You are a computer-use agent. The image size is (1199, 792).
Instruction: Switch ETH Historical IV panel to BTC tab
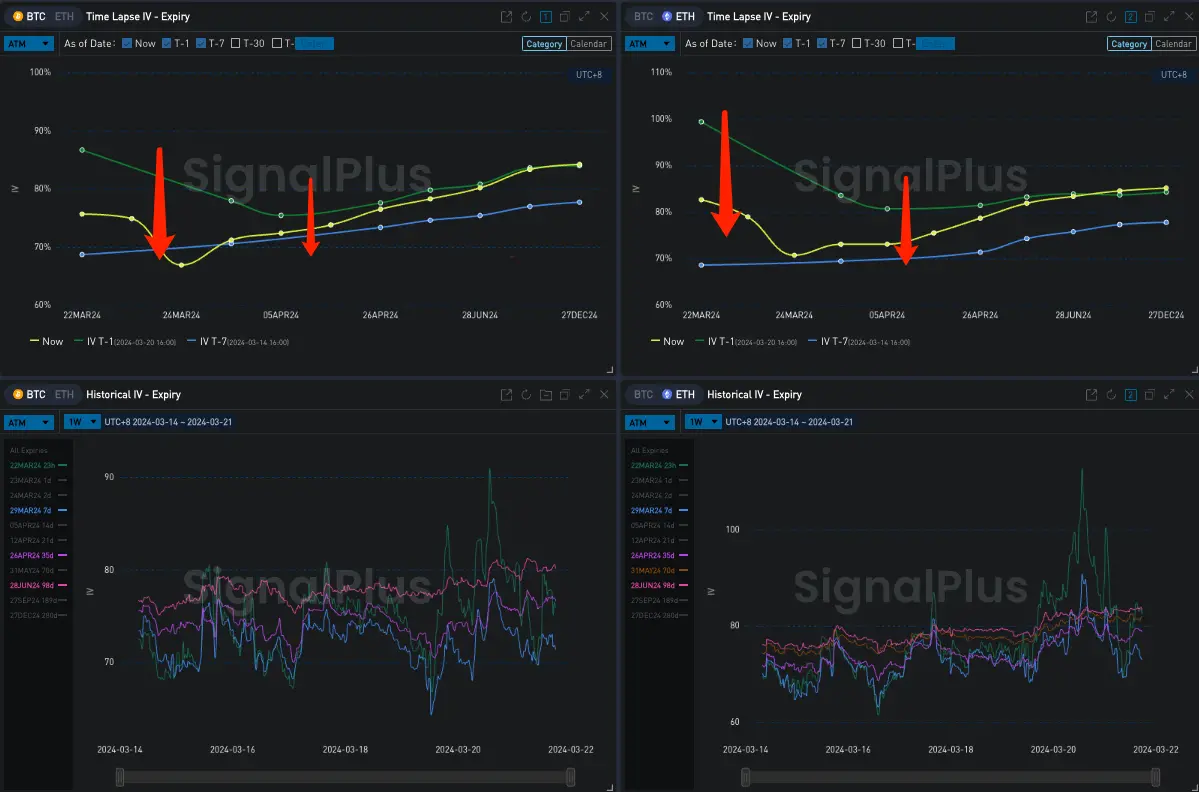pos(644,395)
